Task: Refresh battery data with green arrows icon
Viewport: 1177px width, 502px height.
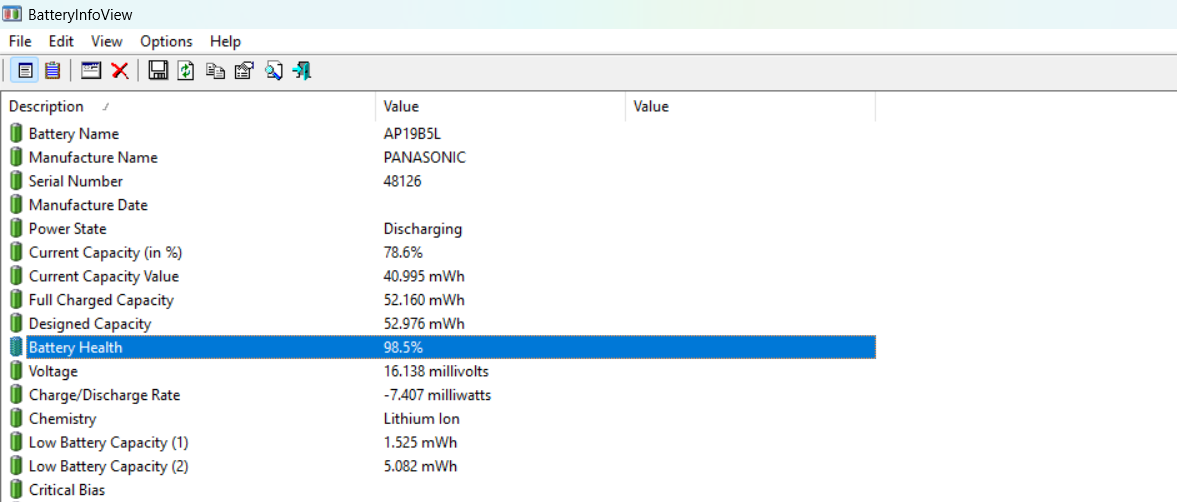Action: click(186, 71)
